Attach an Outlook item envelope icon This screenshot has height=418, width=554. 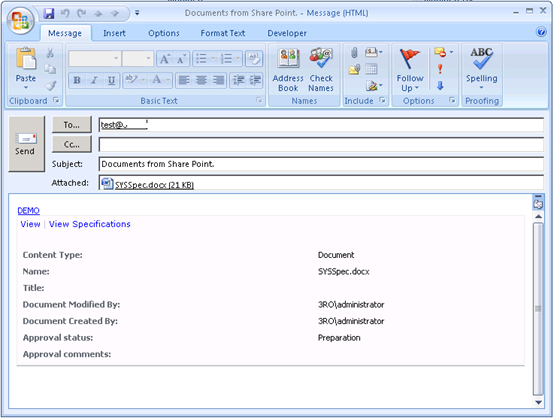354,69
